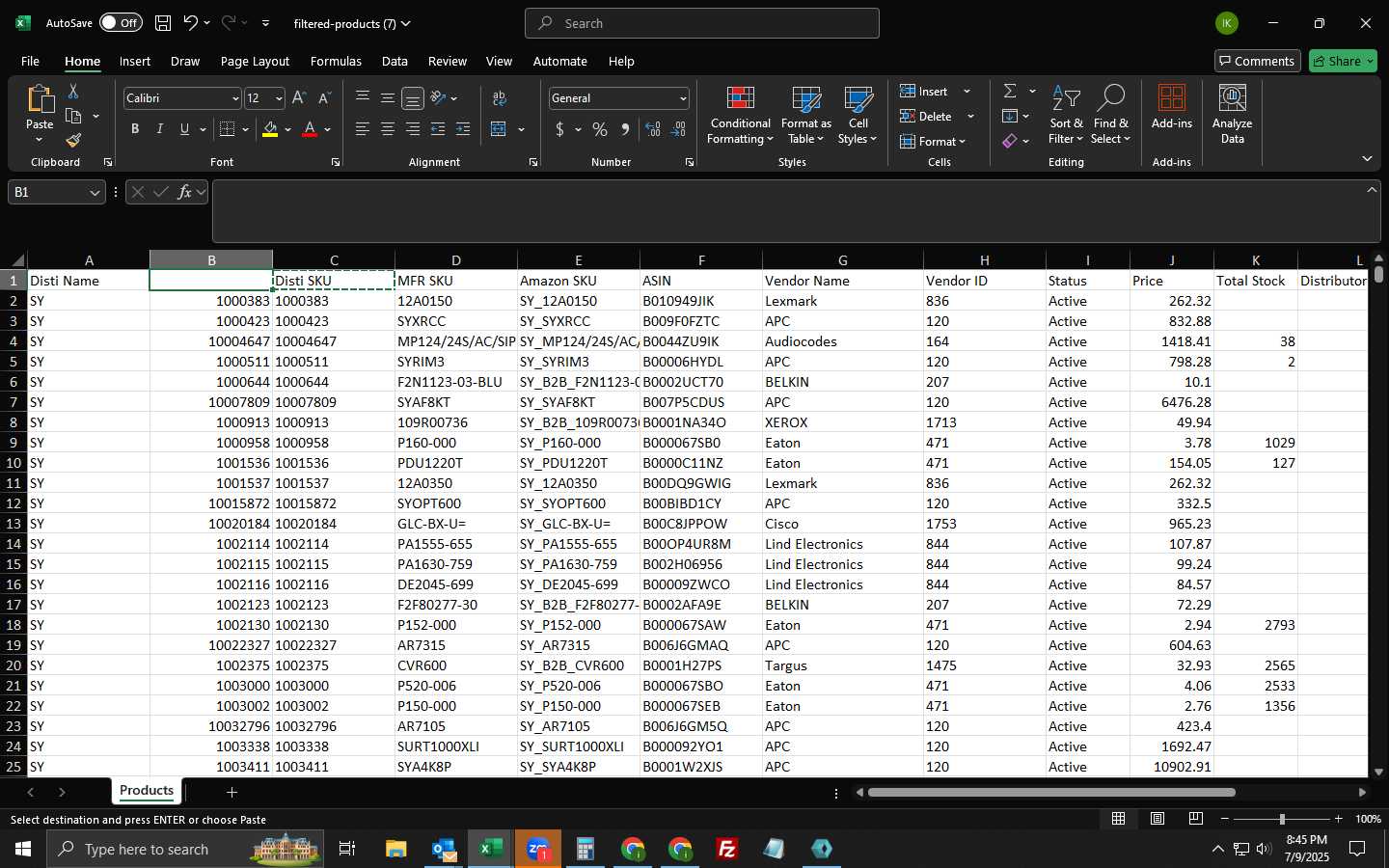Click Increase Decimal icon
This screenshot has width=1389, height=868.
653,129
